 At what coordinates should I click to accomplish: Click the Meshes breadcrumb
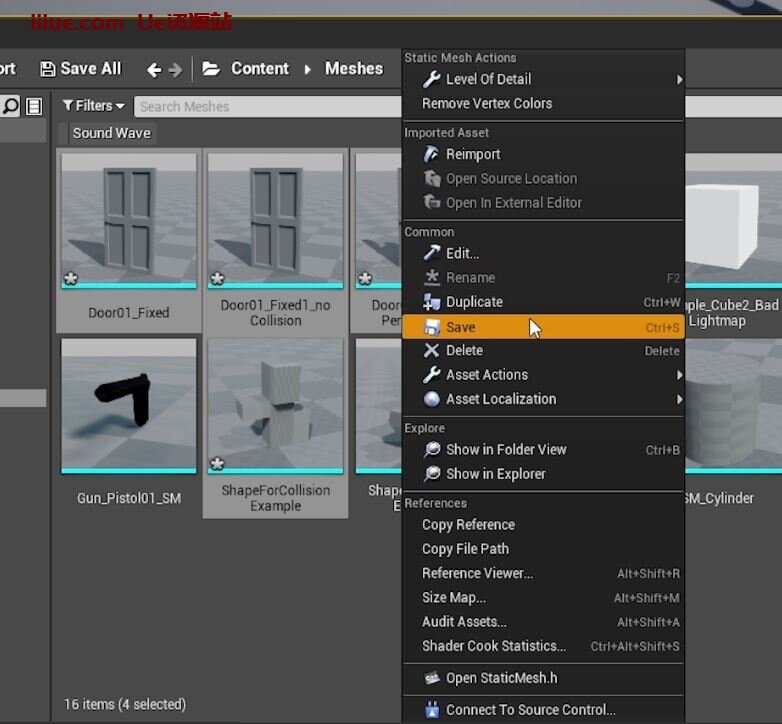pos(354,69)
